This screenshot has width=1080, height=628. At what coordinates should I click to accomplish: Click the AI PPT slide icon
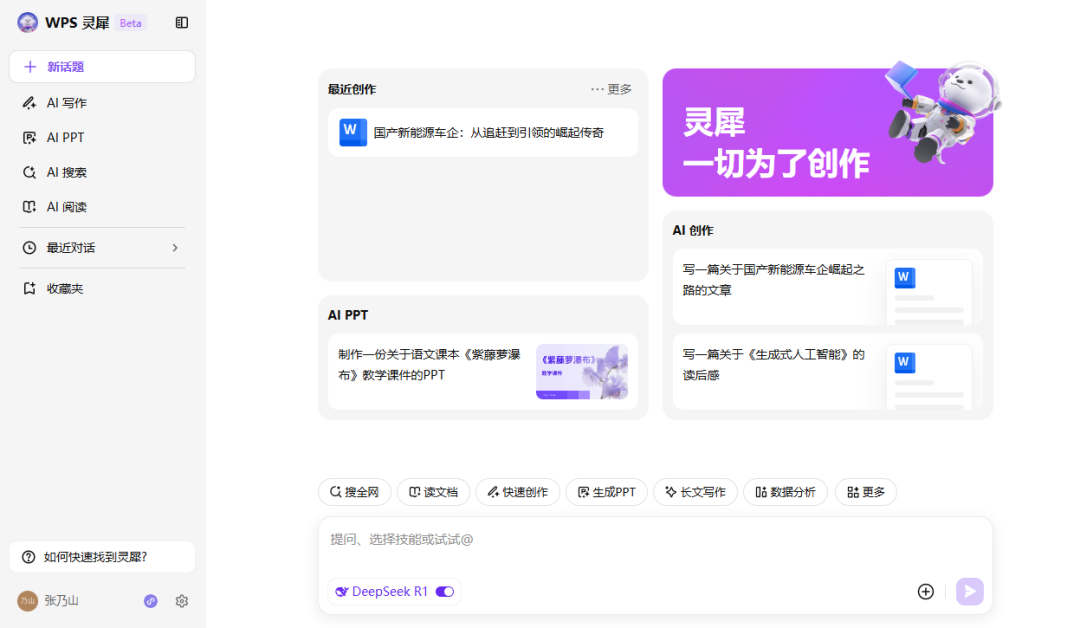(29, 138)
